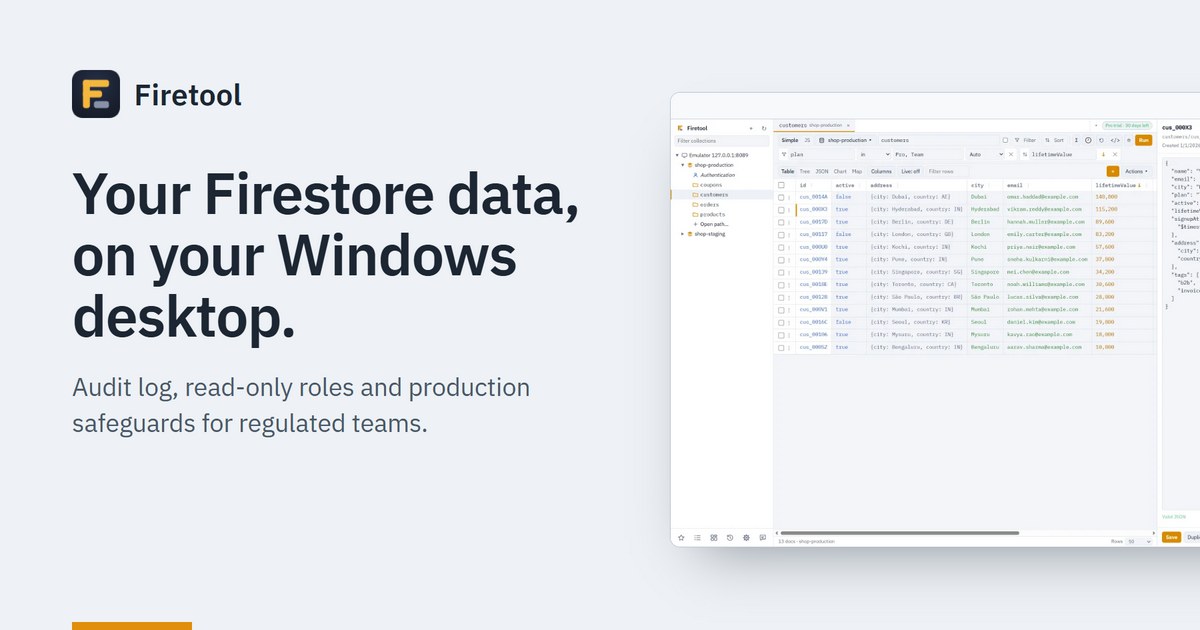This screenshot has width=1200, height=630.
Task: Click the Authentication user icon in tree
Action: click(696, 175)
